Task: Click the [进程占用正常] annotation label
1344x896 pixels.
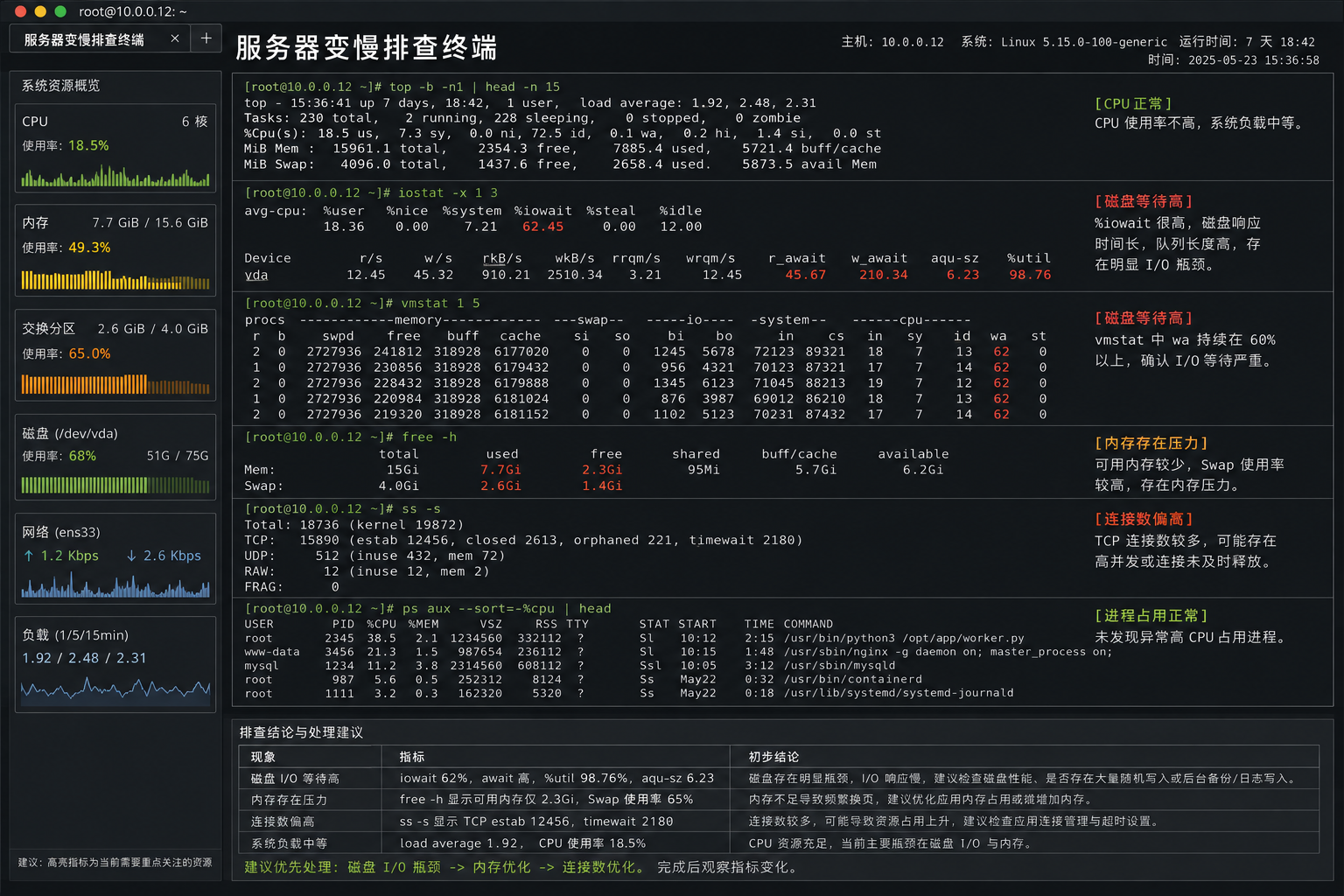Action: (x=1151, y=615)
